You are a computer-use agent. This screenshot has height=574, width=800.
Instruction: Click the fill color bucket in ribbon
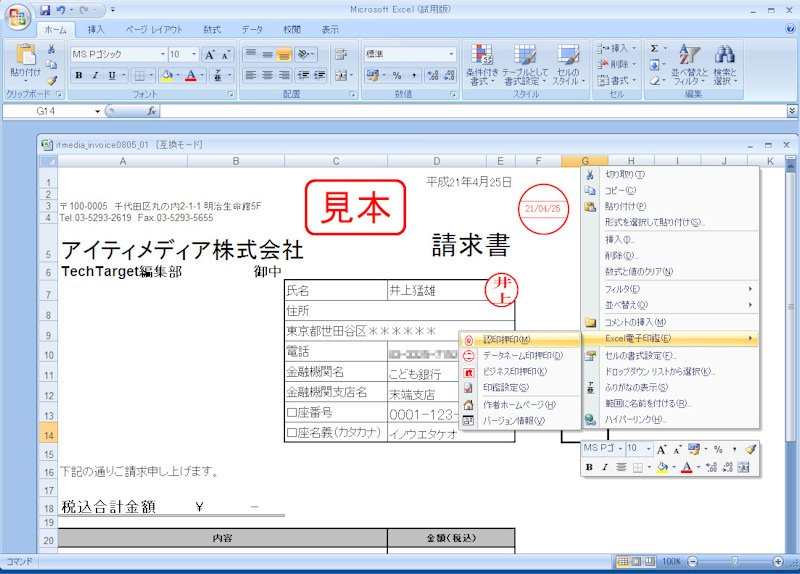[x=167, y=76]
